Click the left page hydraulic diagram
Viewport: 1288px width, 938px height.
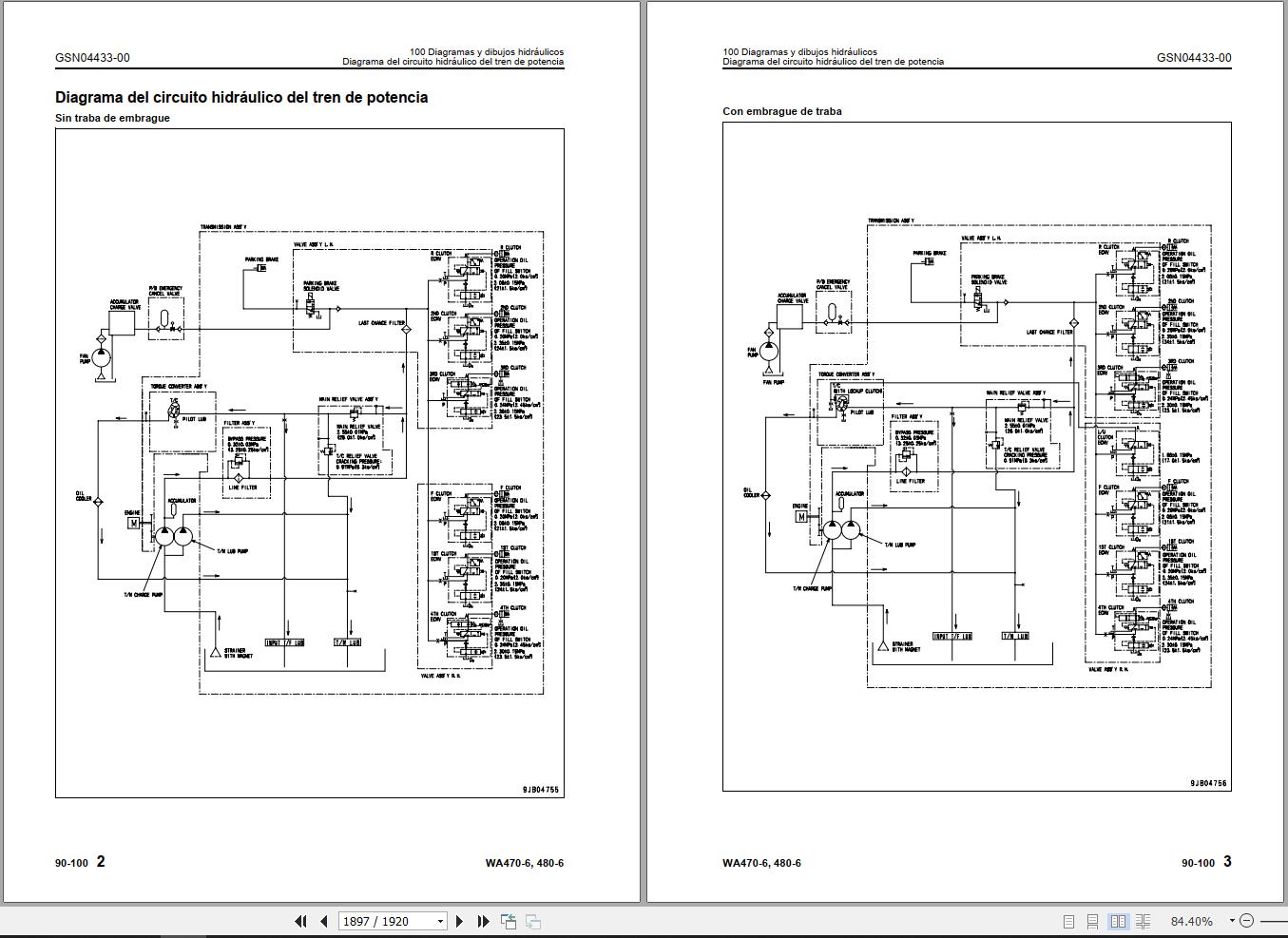pos(310,463)
